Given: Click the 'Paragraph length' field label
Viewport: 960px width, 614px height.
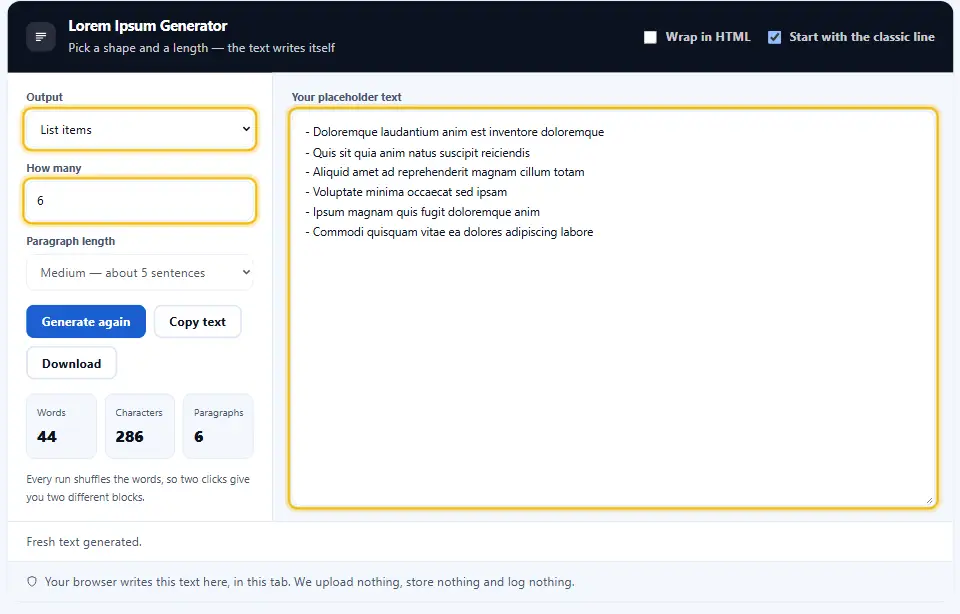Looking at the screenshot, I should pyautogui.click(x=70, y=241).
